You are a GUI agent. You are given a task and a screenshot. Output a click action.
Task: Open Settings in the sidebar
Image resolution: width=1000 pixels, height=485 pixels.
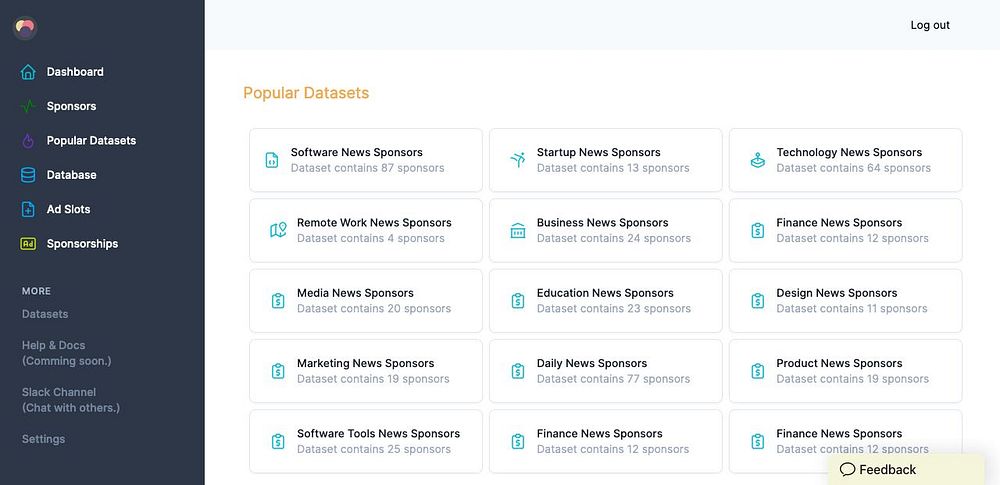44,439
